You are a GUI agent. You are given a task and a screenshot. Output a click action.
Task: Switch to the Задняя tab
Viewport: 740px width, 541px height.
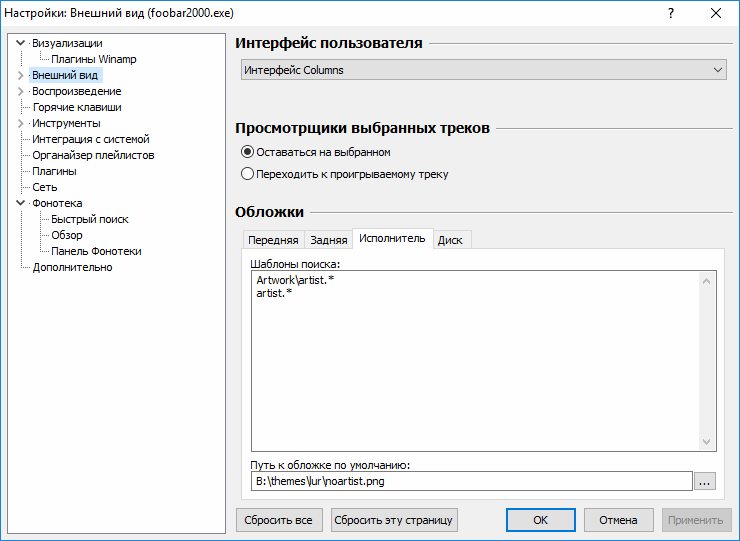(x=329, y=240)
